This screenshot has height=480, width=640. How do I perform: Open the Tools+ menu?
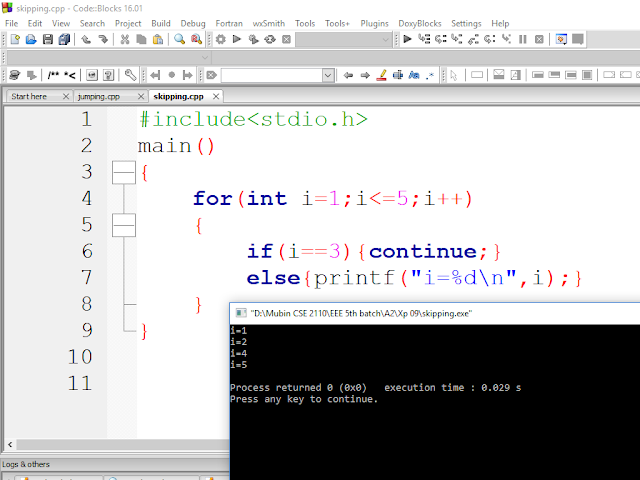point(337,23)
